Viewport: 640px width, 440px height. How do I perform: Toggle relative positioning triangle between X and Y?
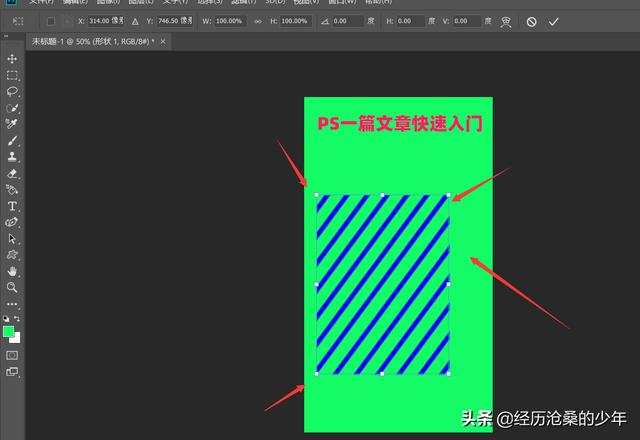click(x=135, y=22)
